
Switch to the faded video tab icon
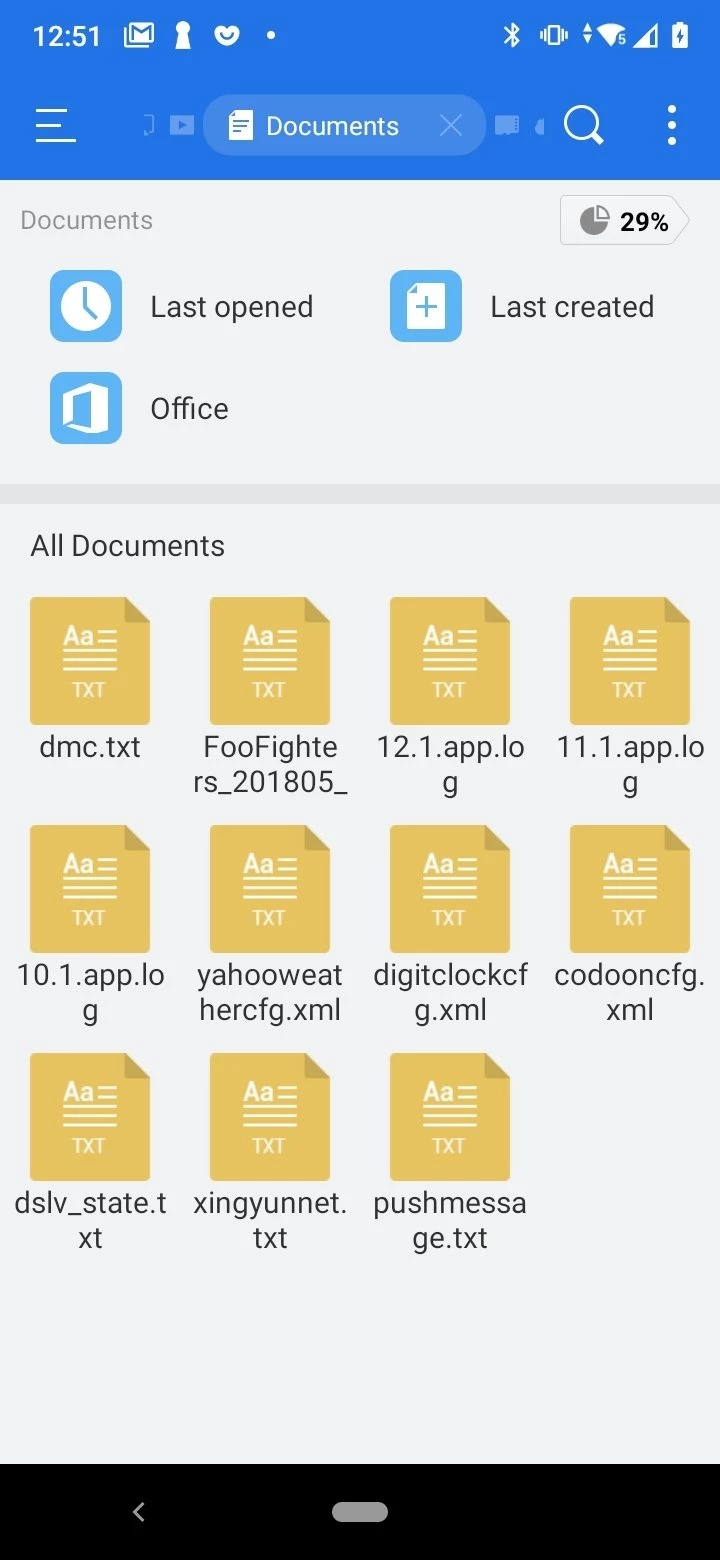tap(182, 125)
